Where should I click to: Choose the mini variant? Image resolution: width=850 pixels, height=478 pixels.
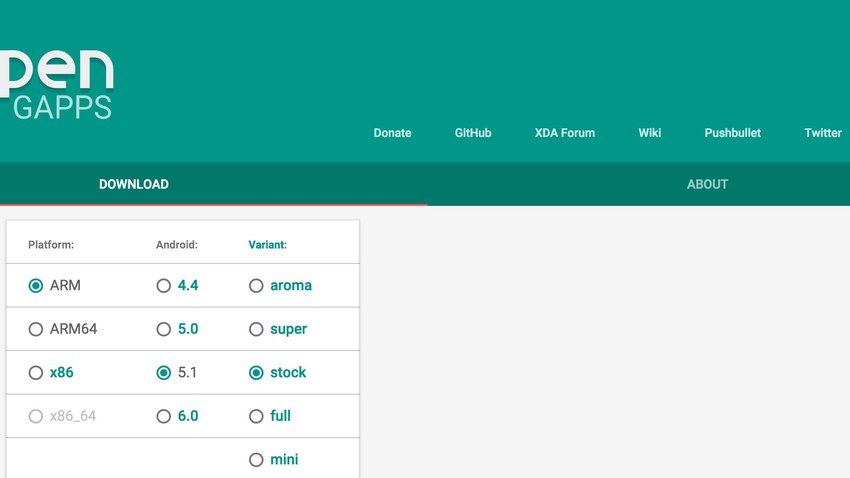click(x=256, y=460)
